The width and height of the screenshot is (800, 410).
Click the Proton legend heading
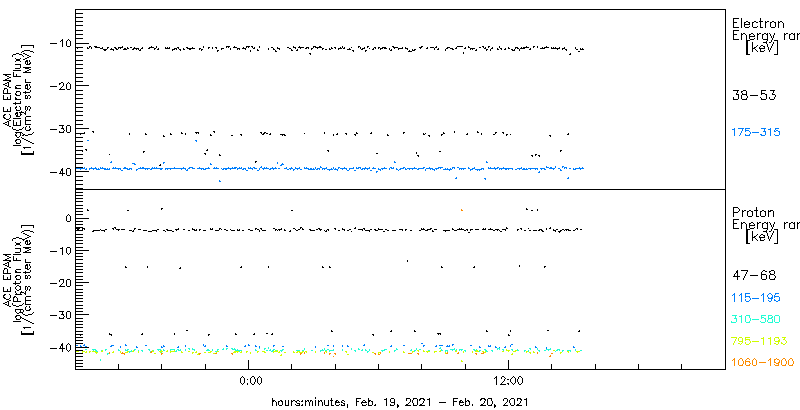[x=753, y=212]
